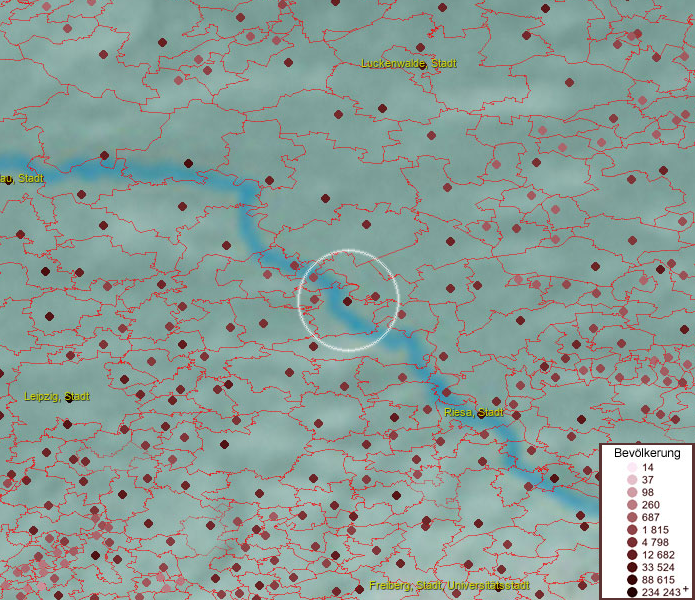The height and width of the screenshot is (600, 695).
Task: Click the legend swatch for 260
Action: pyautogui.click(x=632, y=505)
